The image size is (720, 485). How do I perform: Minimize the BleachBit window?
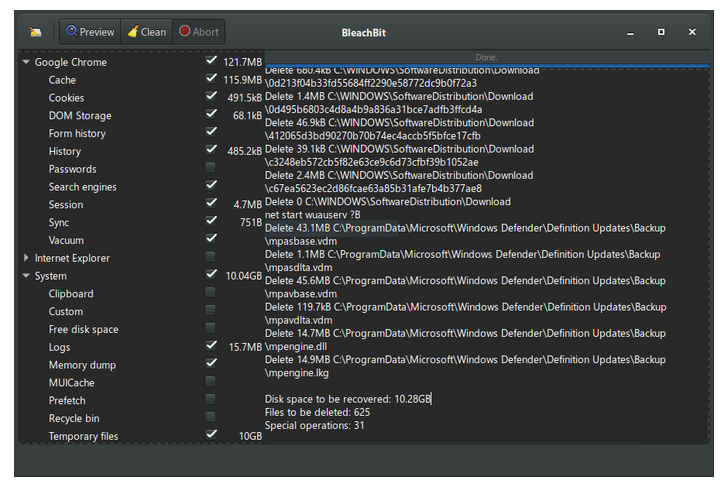coord(630,33)
